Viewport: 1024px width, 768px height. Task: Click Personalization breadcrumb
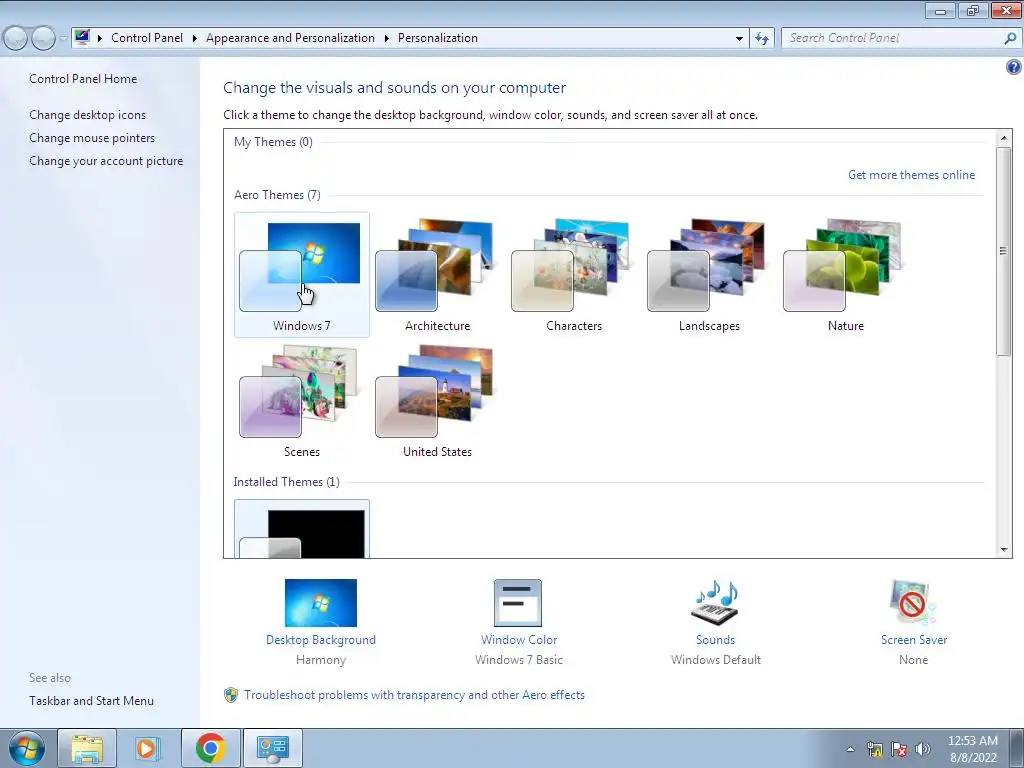[438, 38]
